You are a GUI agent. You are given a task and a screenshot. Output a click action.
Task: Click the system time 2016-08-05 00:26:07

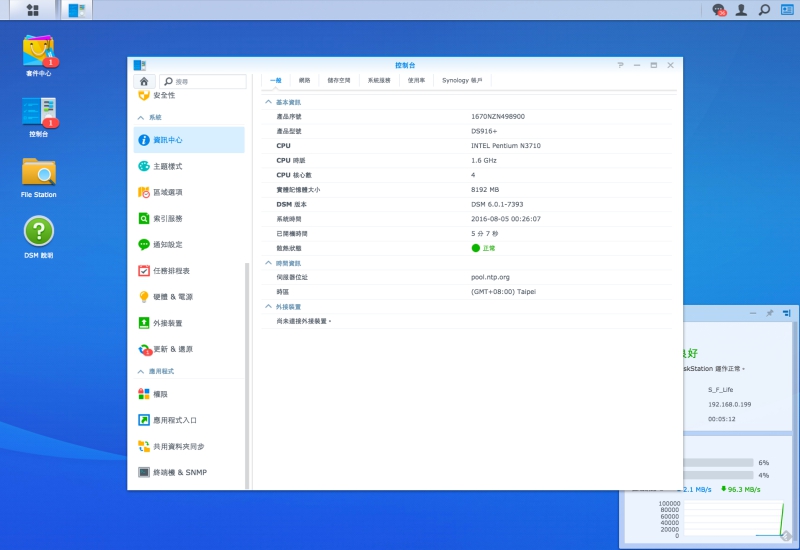click(506, 219)
